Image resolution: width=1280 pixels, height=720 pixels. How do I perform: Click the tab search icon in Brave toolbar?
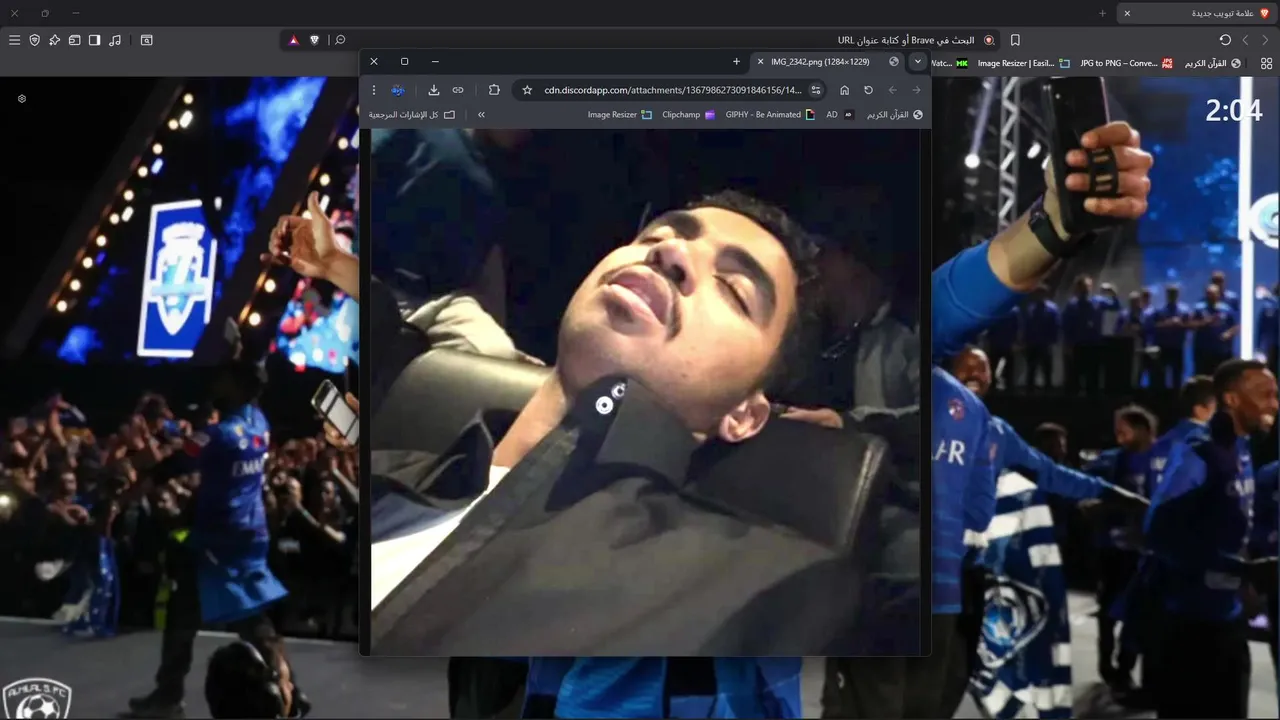[x=147, y=40]
